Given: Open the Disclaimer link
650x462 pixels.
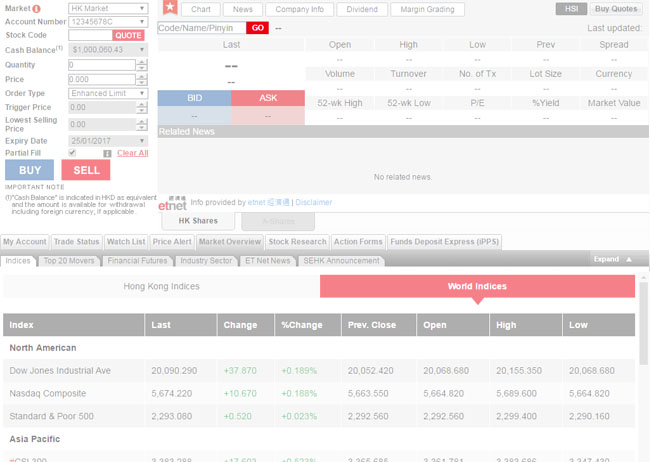Looking at the screenshot, I should (x=313, y=202).
